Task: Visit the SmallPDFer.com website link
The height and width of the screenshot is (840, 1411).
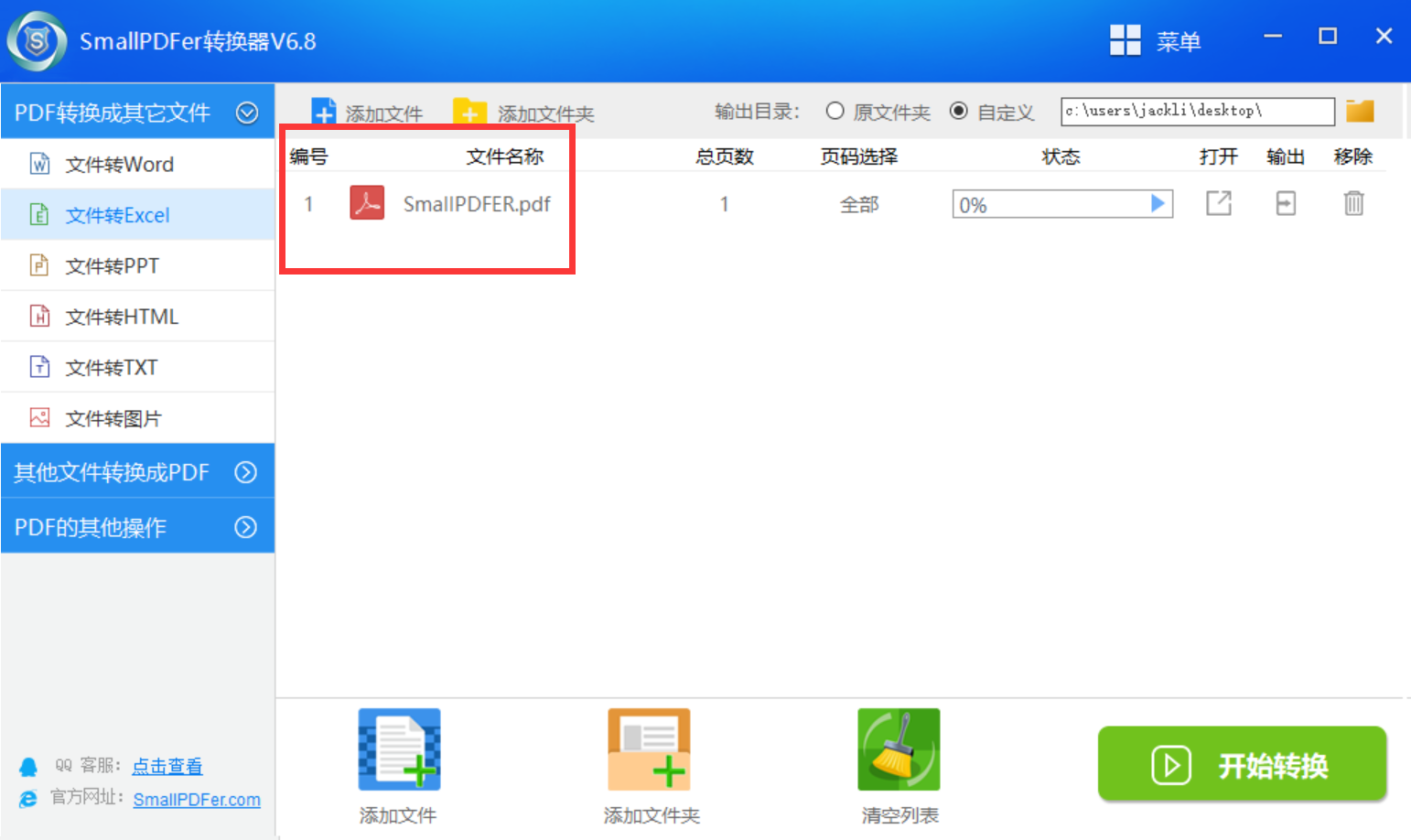Action: point(197,800)
